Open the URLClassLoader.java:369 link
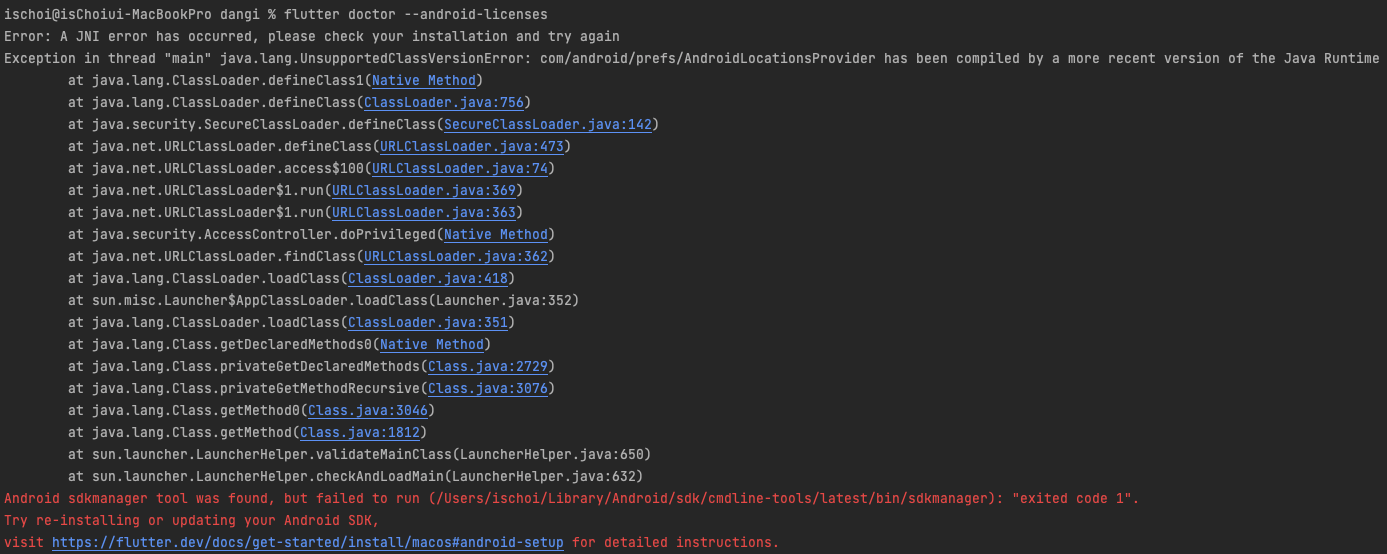Screen dimensions: 1387x554 point(424,190)
